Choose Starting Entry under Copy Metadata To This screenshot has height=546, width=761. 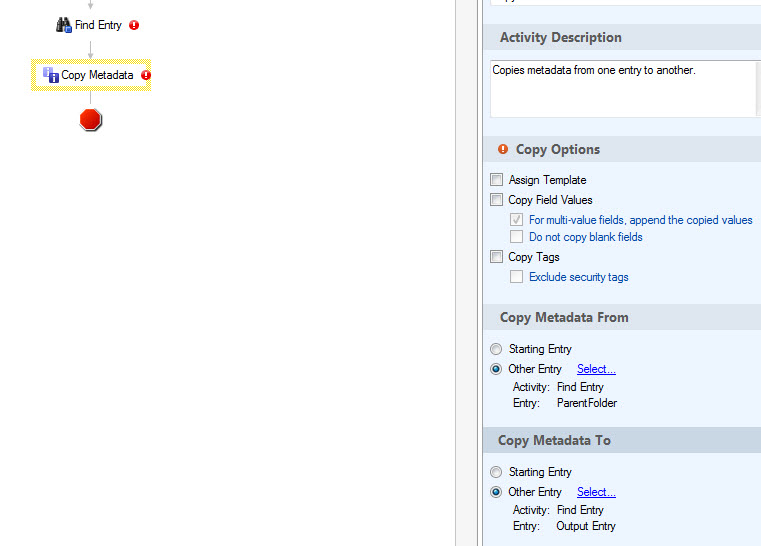[497, 472]
